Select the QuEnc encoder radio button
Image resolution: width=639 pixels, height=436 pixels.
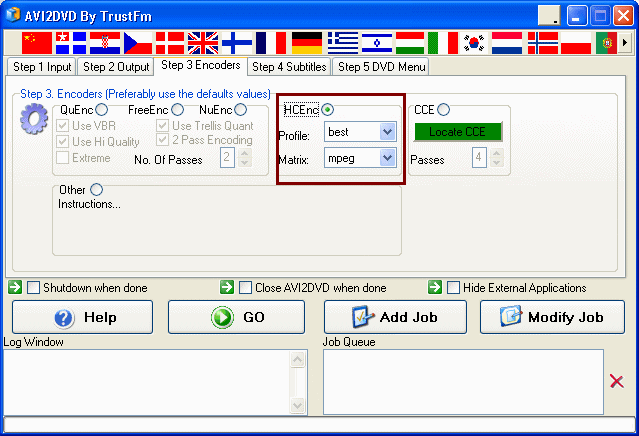tap(101, 110)
